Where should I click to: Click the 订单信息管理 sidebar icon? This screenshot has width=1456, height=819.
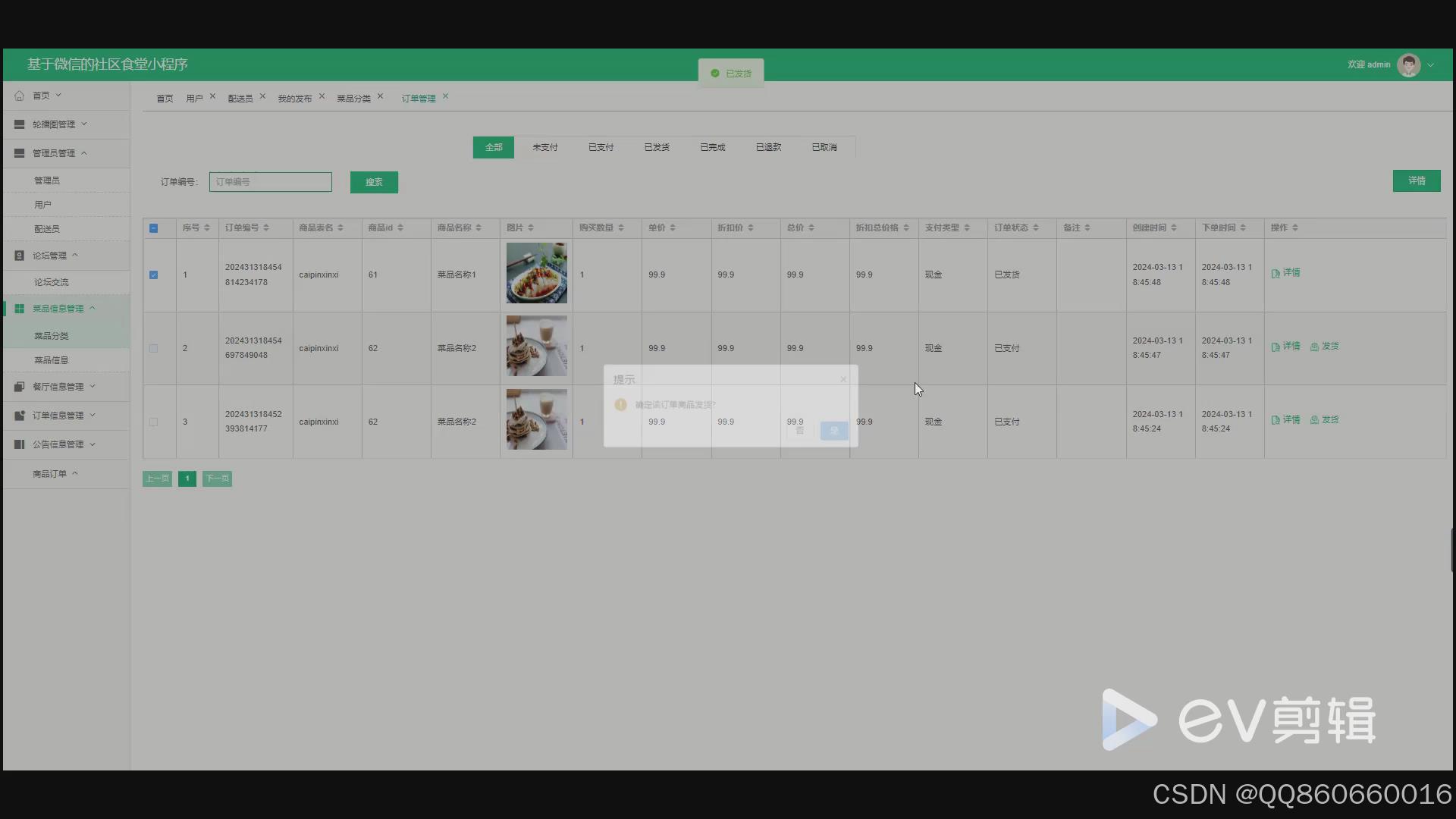(20, 416)
